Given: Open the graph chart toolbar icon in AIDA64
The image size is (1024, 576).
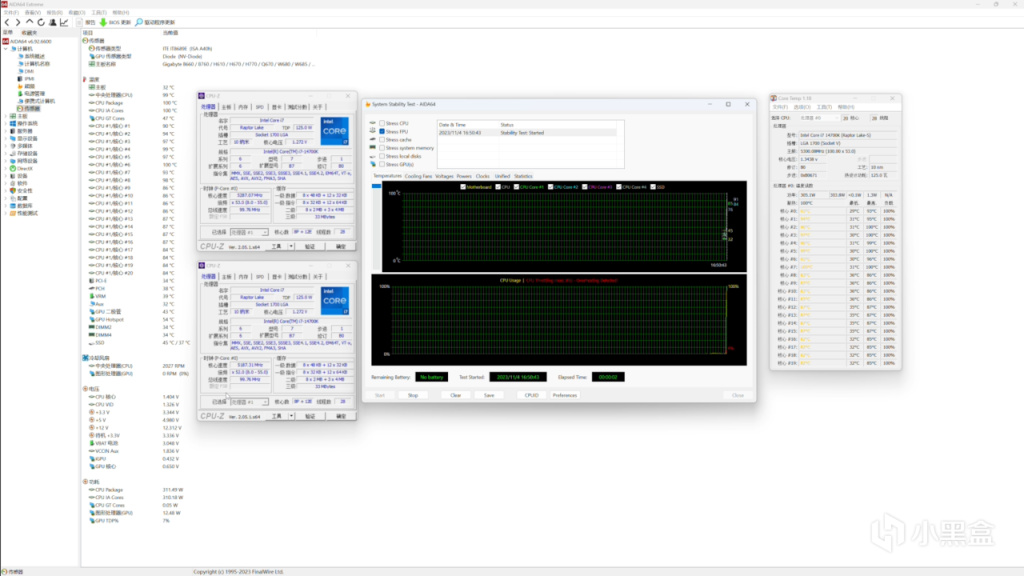Looking at the screenshot, I should (x=64, y=22).
